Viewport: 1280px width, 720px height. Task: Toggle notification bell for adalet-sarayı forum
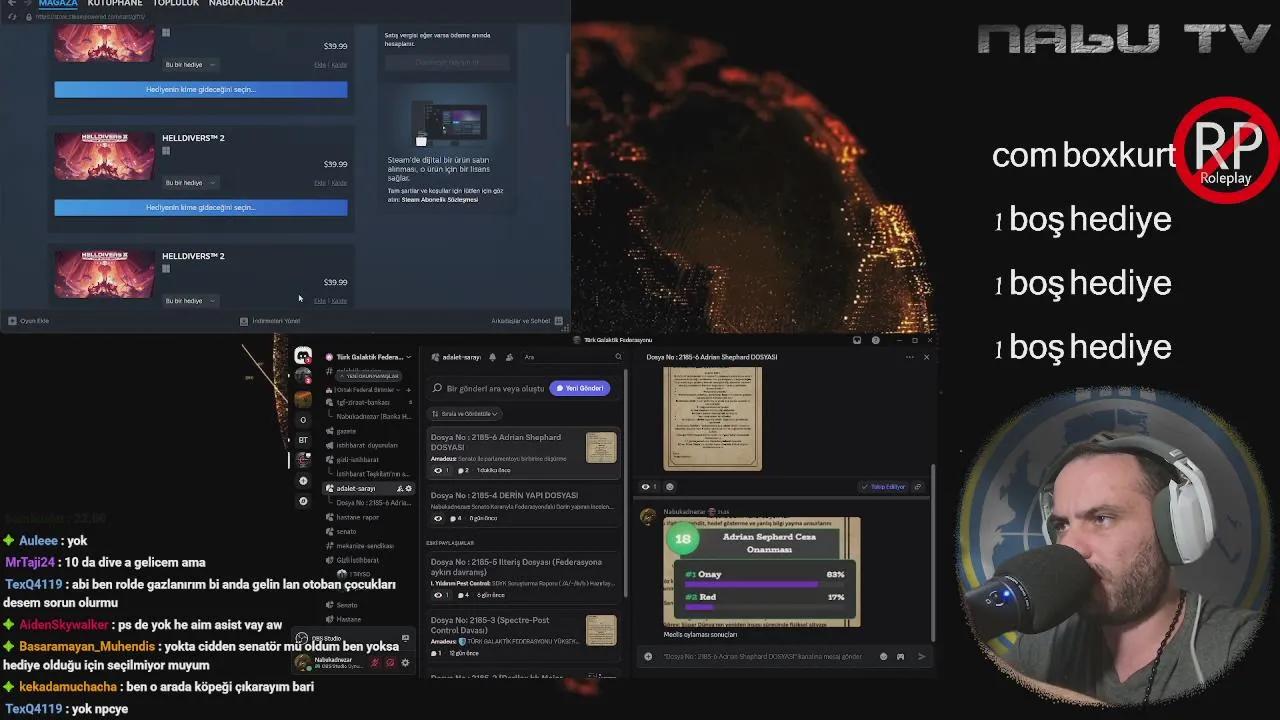pos(492,357)
